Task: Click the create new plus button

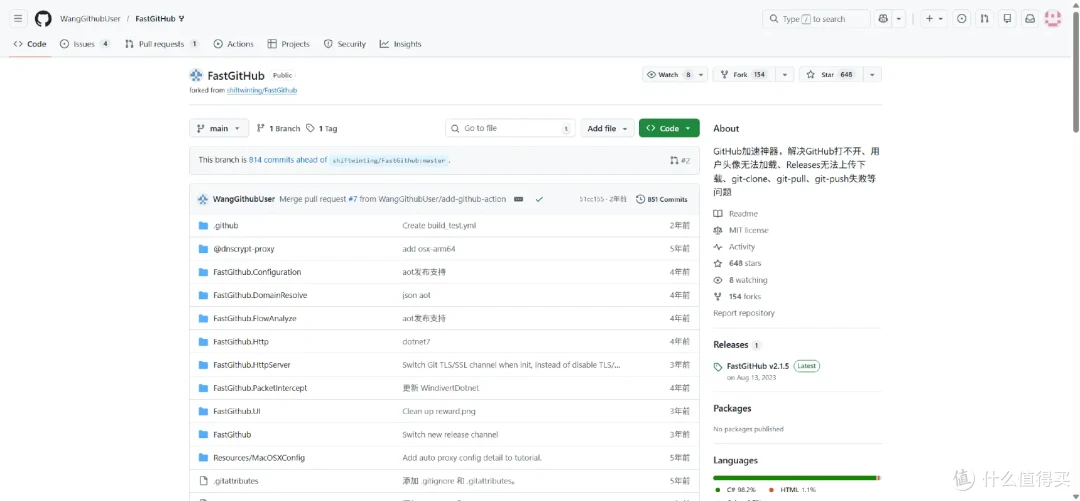Action: click(x=934, y=19)
